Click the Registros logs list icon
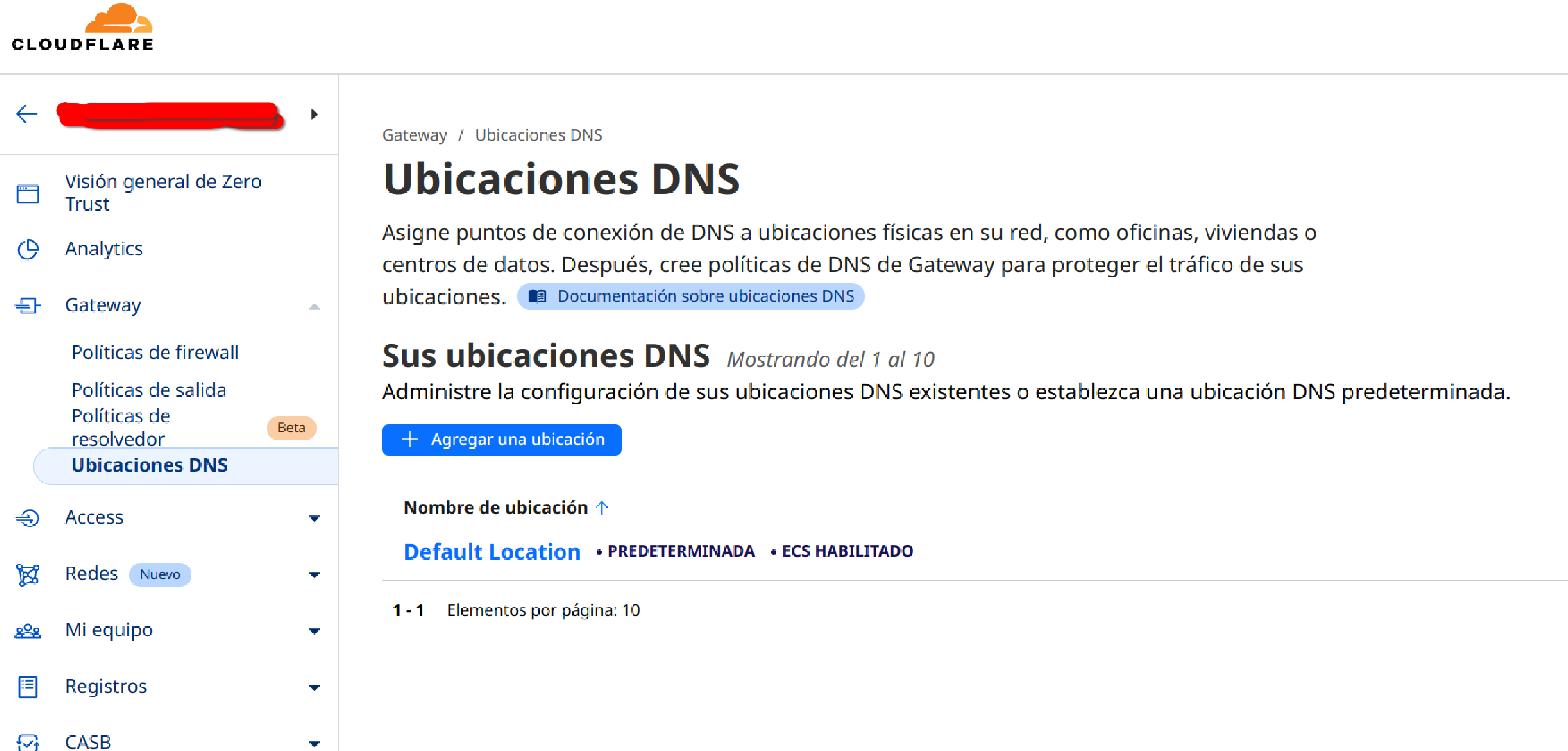Viewport: 1568px width, 751px height. coord(27,687)
